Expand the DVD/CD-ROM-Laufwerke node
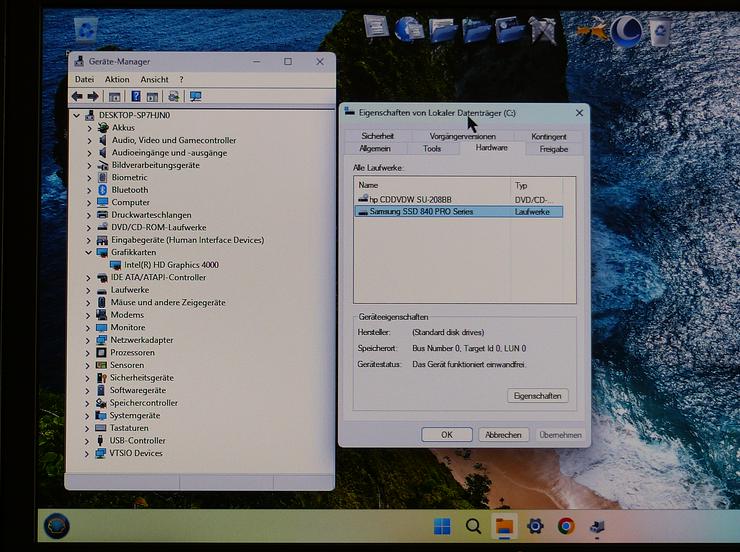Image resolution: width=740 pixels, height=552 pixels. (x=89, y=227)
